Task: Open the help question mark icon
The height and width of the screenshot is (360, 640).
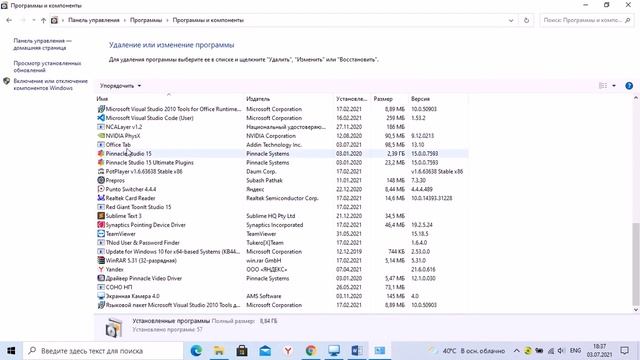Action: pyautogui.click(x=629, y=86)
